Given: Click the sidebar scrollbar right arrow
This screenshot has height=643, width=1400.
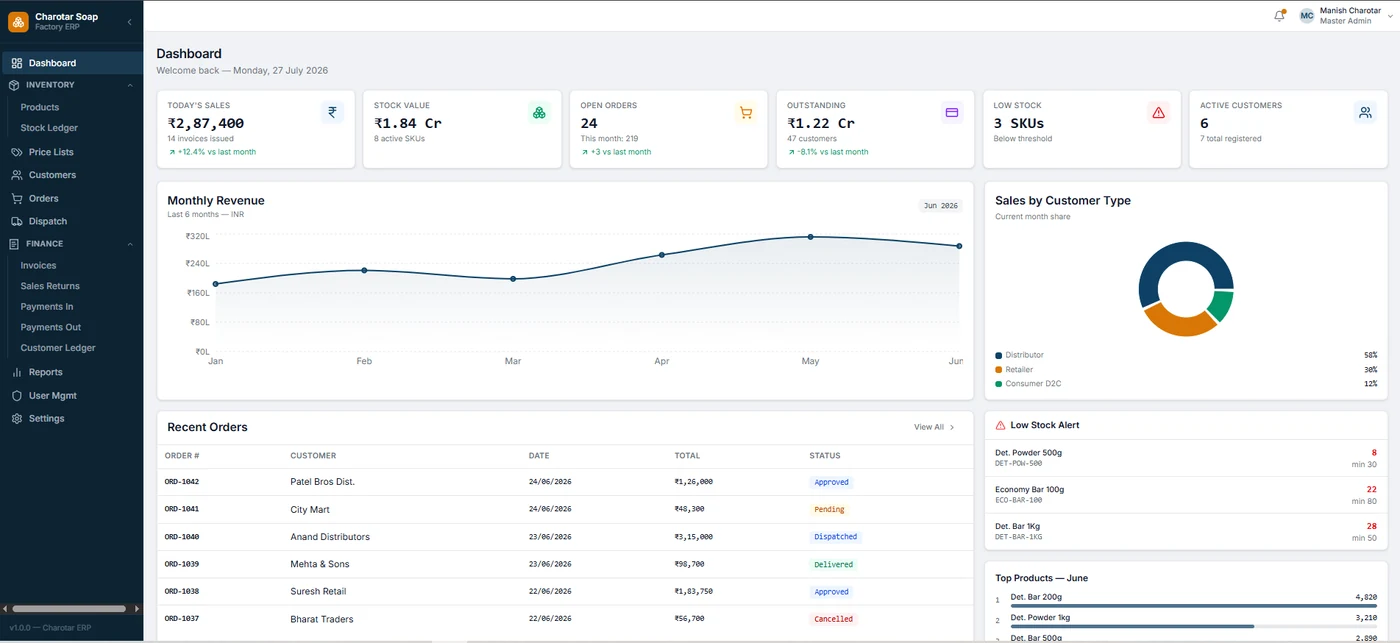Looking at the screenshot, I should [137, 608].
